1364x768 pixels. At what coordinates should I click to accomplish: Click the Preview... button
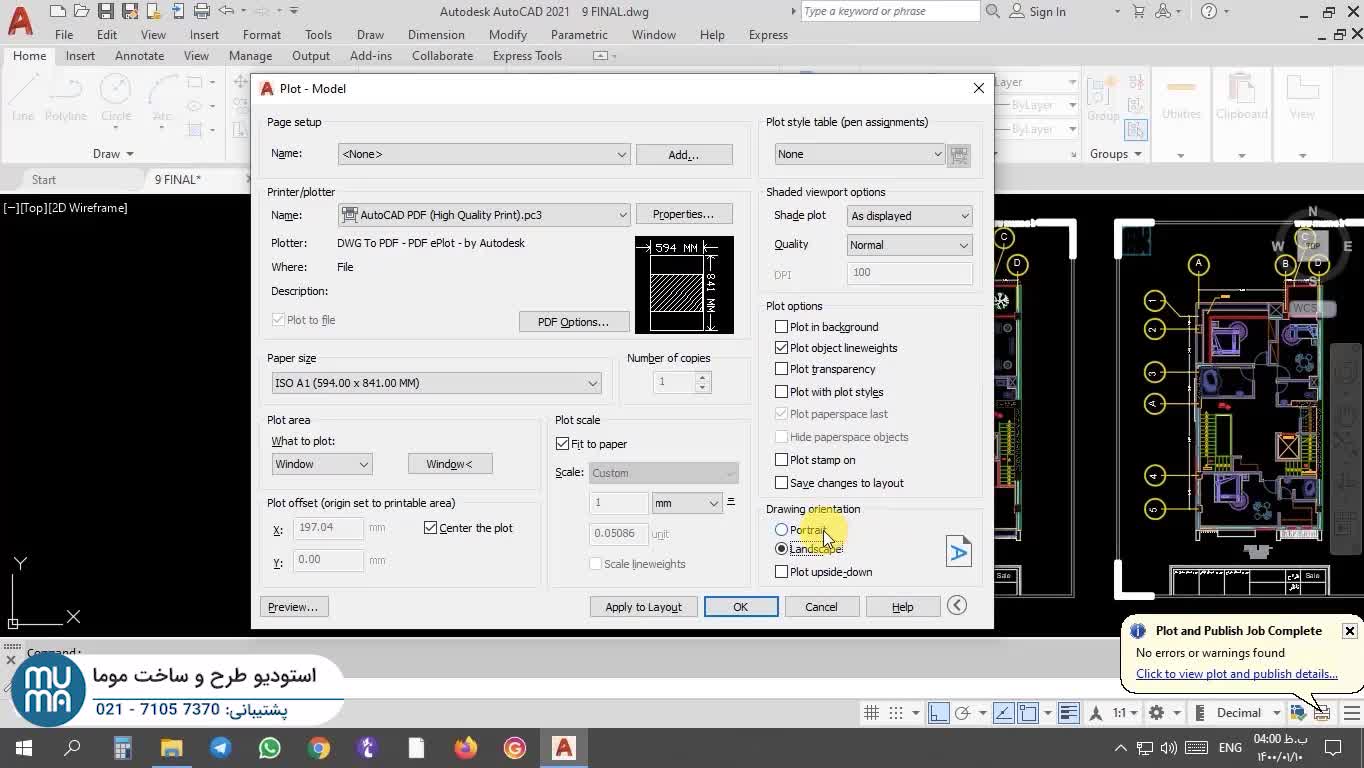(x=293, y=607)
